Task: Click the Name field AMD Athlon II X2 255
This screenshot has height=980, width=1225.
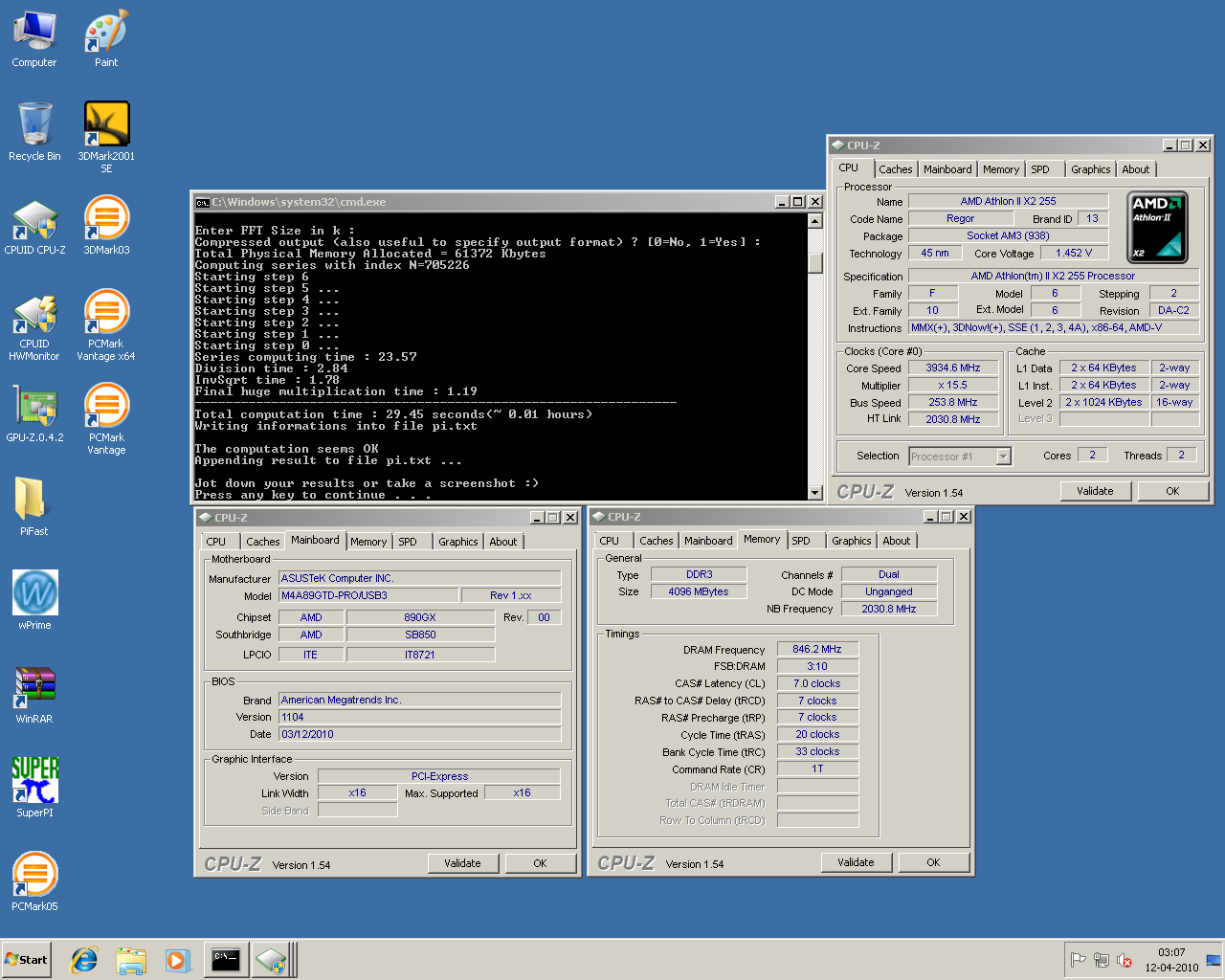Action: (1008, 201)
